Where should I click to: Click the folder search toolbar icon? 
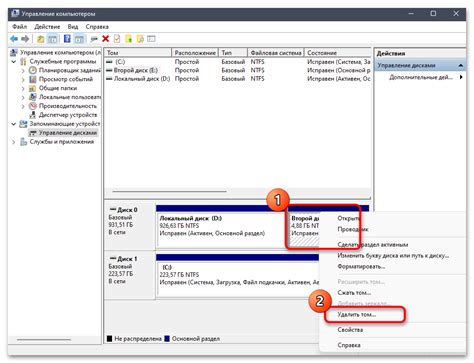tap(140, 39)
